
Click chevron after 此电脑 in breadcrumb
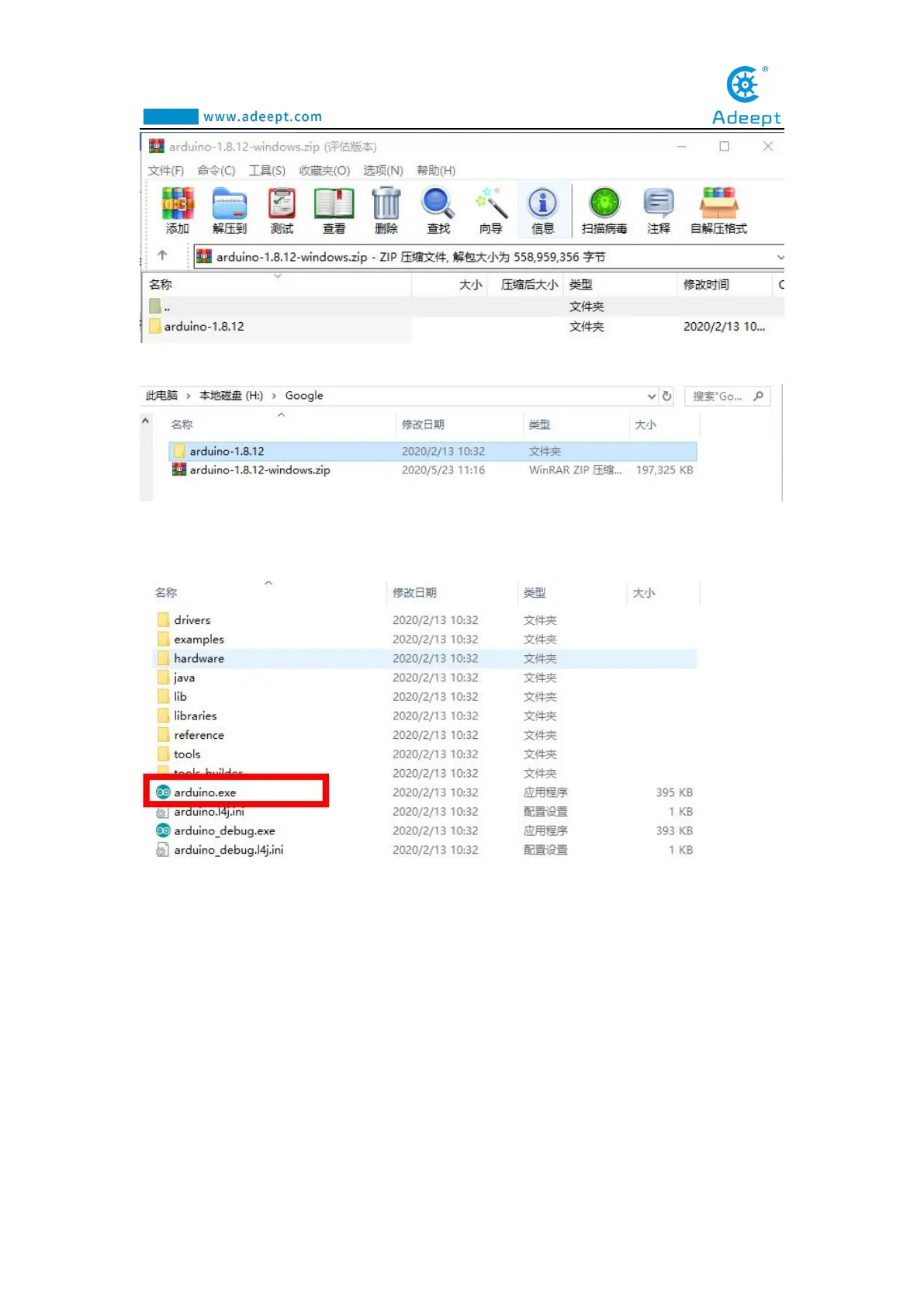[188, 396]
